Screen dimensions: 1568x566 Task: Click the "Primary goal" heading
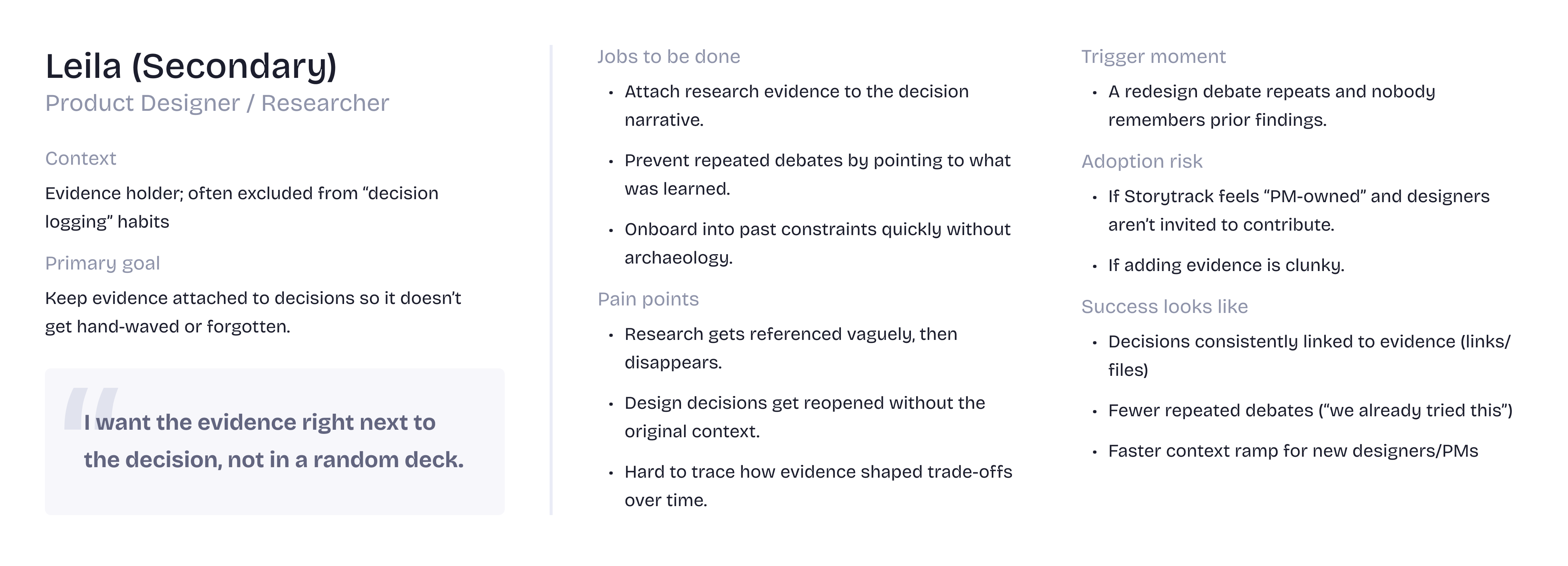(102, 263)
